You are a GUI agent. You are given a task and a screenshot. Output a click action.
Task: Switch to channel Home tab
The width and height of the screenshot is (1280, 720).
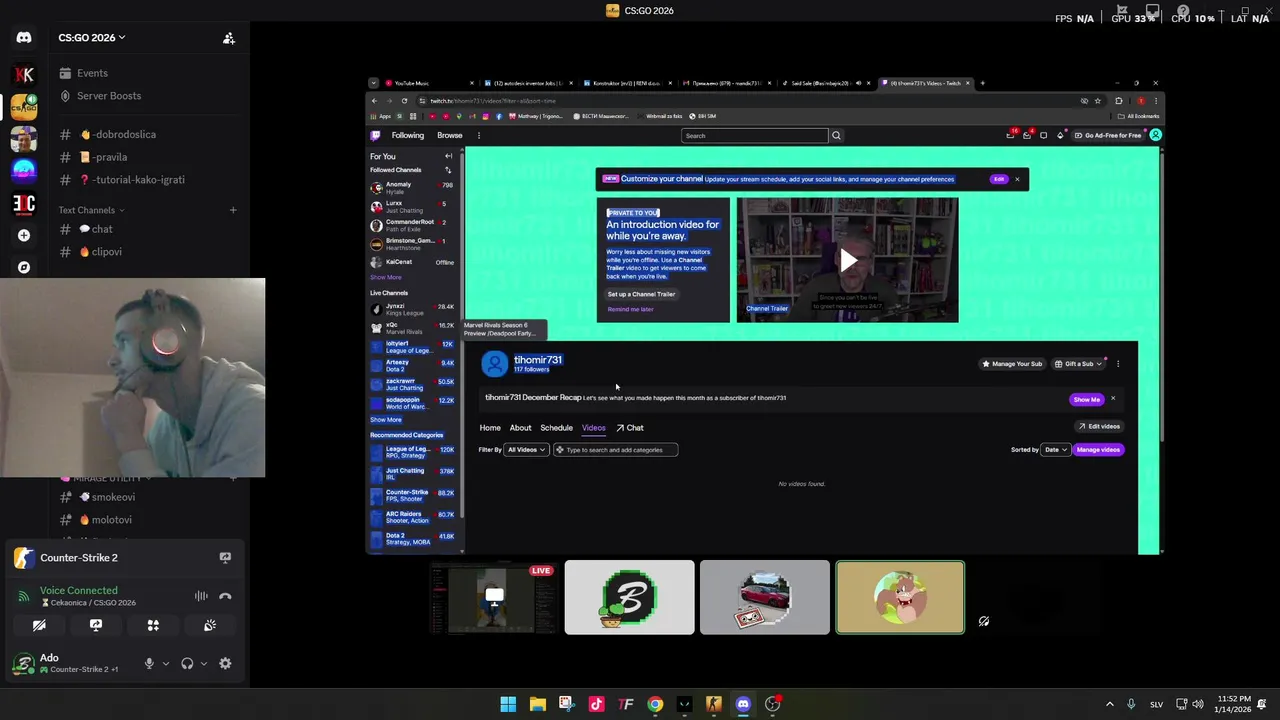(490, 428)
